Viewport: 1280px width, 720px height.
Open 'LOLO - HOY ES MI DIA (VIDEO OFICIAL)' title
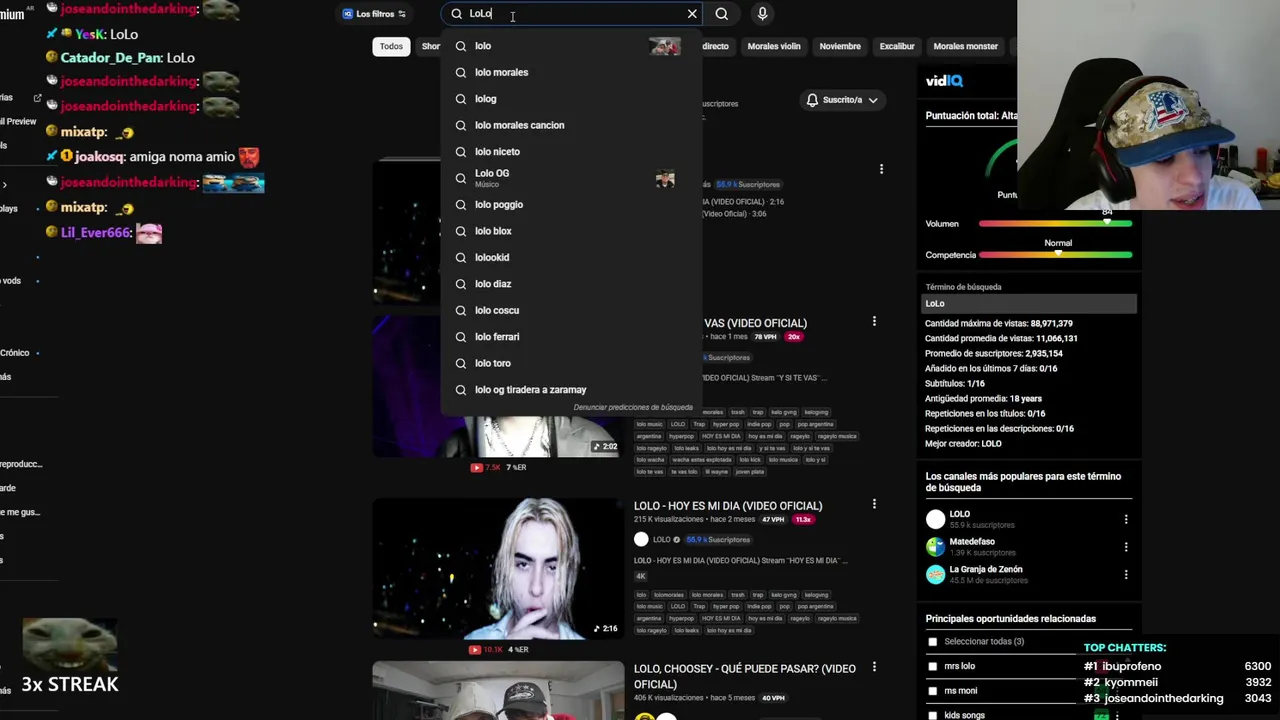point(728,506)
